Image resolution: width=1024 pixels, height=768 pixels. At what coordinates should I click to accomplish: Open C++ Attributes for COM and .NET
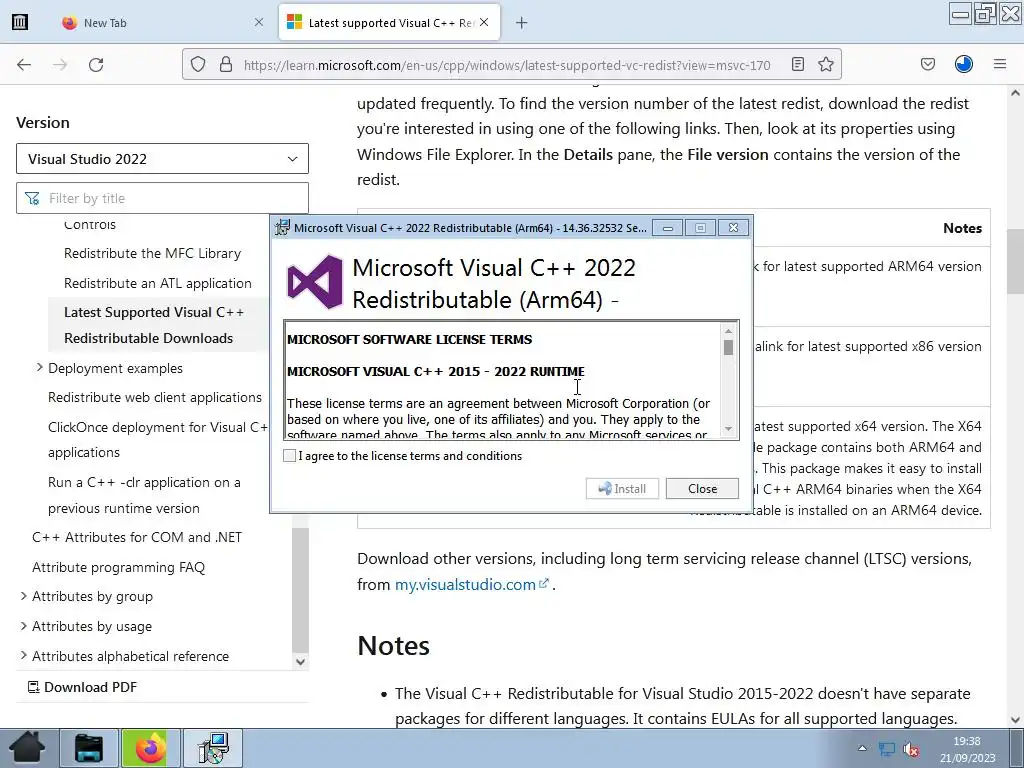137,537
